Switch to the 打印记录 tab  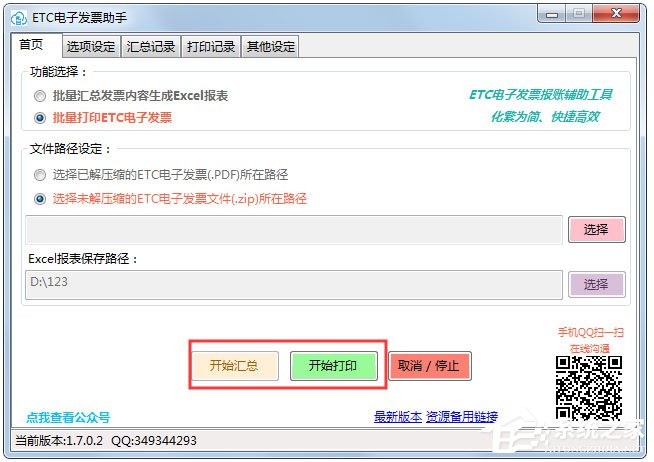[211, 46]
